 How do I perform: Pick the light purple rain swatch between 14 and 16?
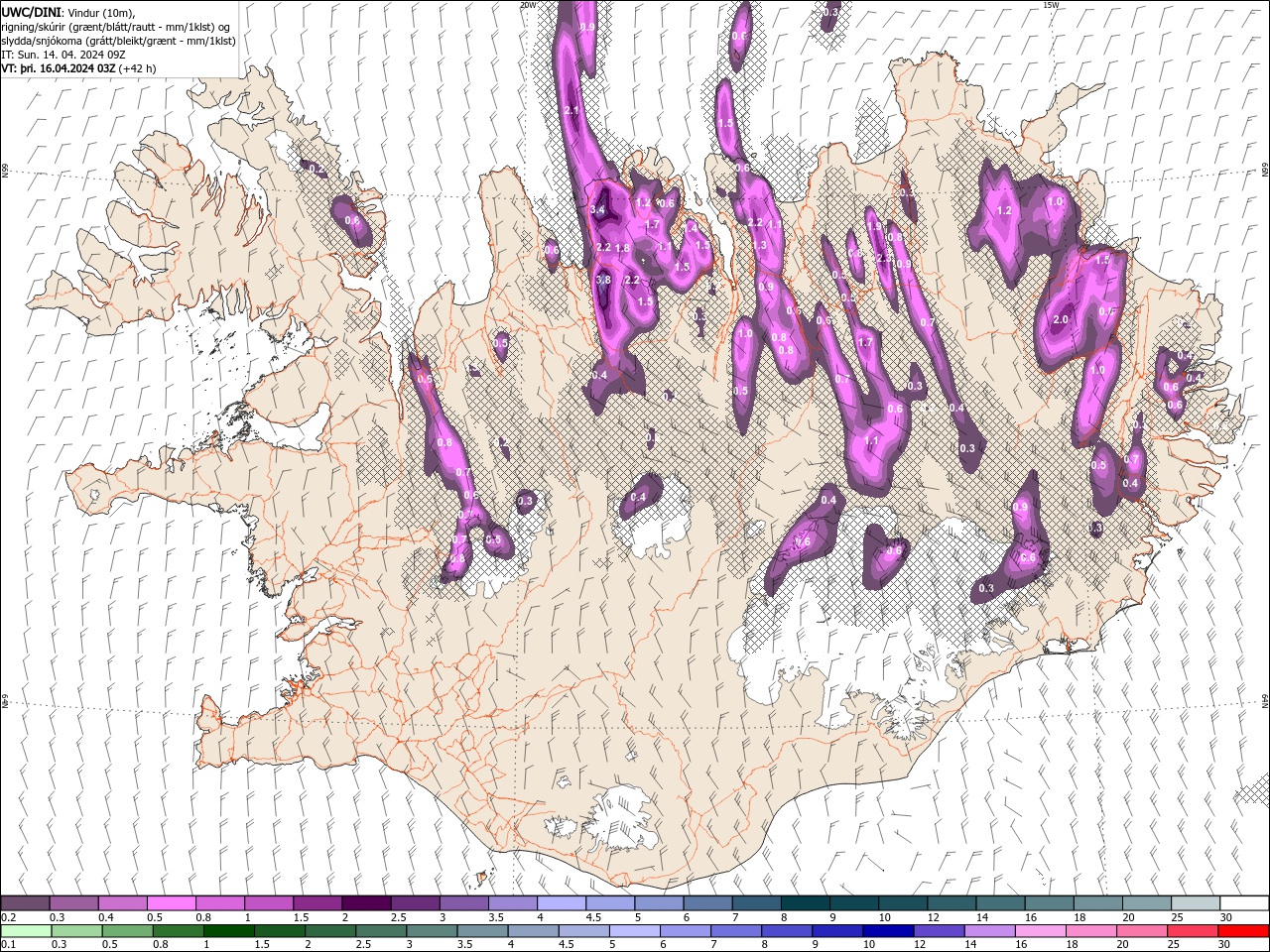[989, 931]
